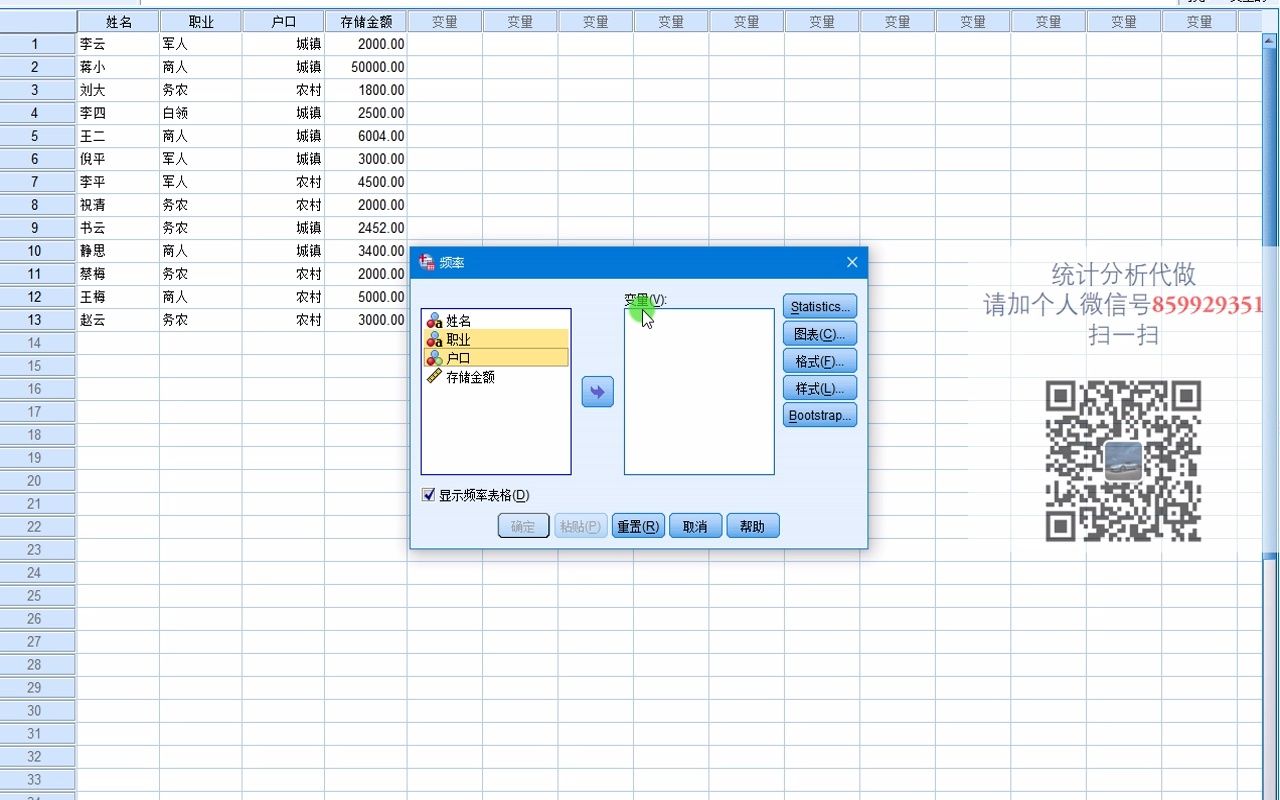Open the 样式(L) style options
Viewport: 1280px width, 800px height.
tap(820, 388)
